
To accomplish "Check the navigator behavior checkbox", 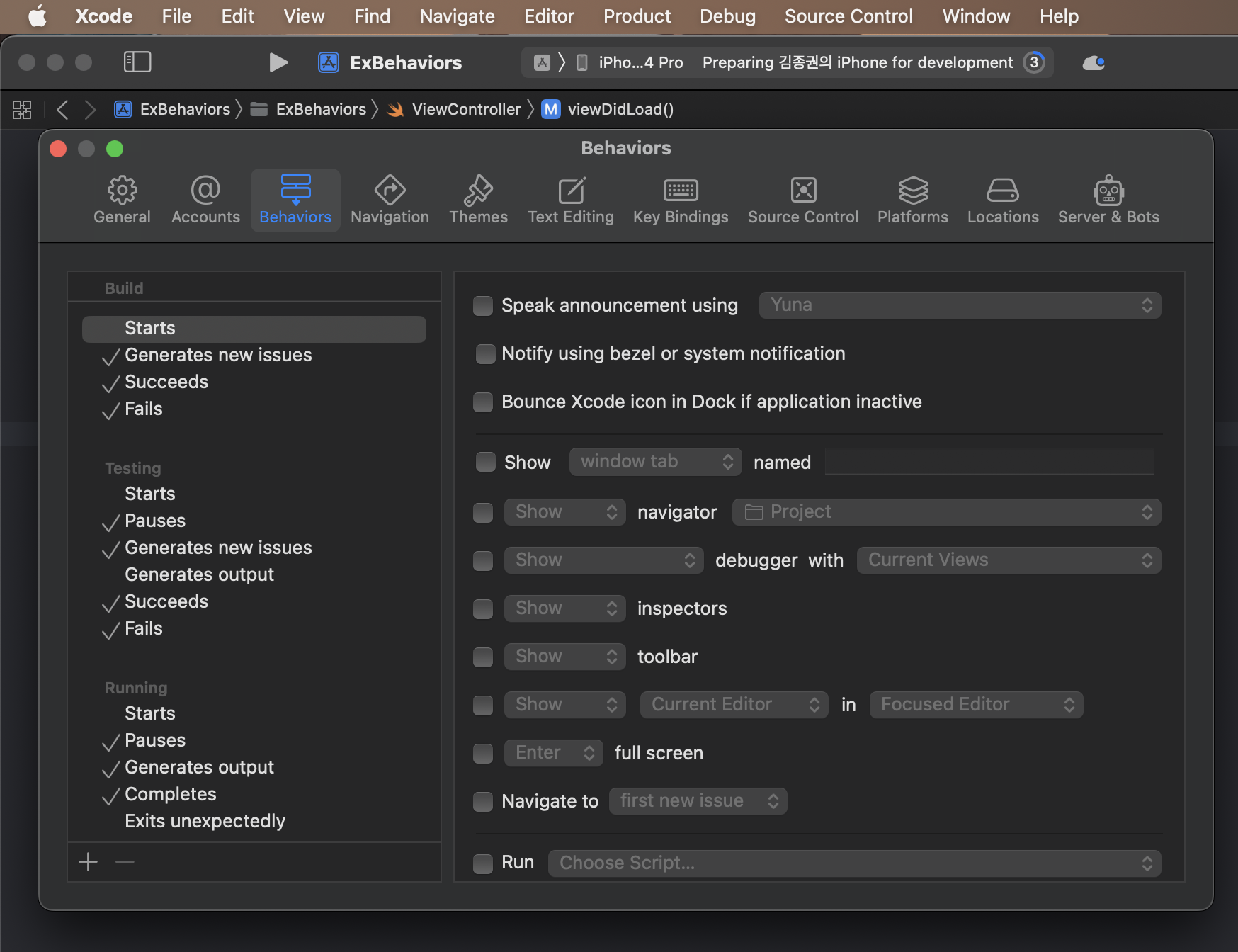I will (483, 512).
